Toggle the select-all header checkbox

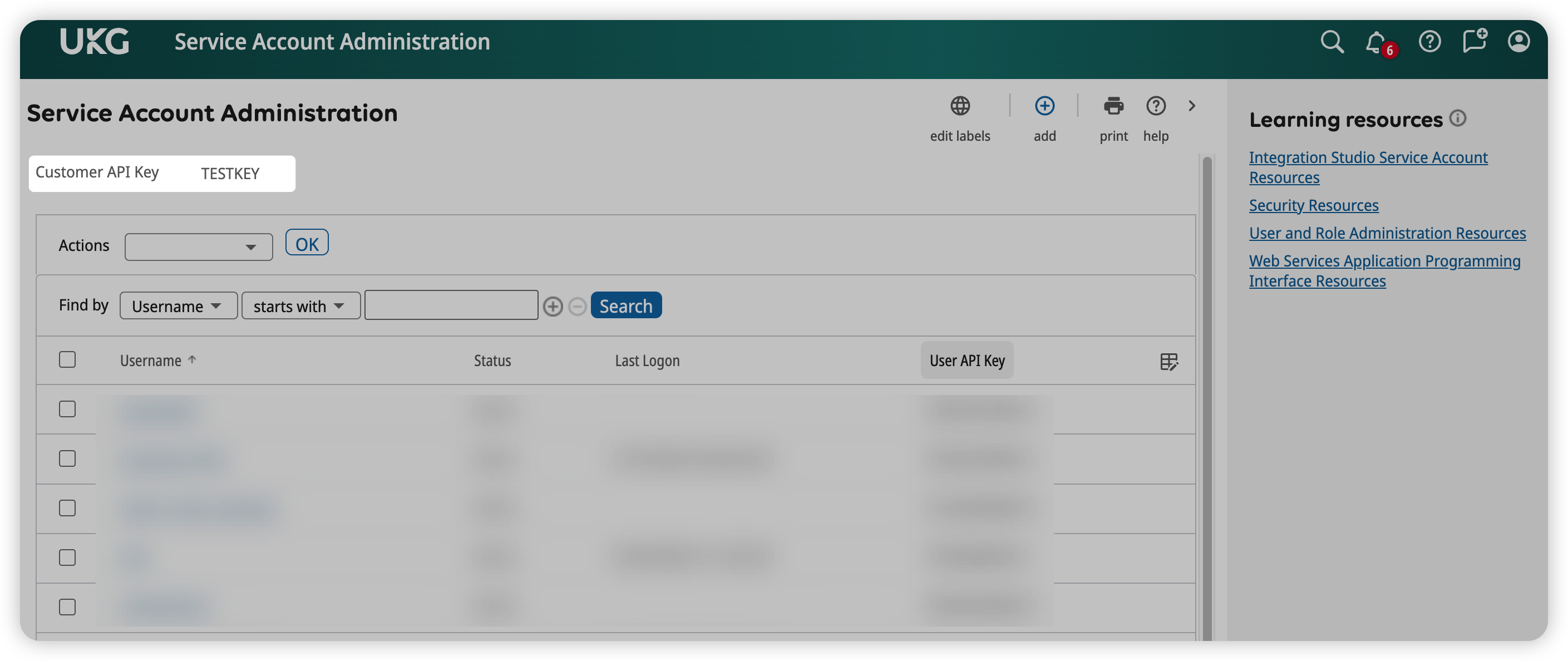67,360
